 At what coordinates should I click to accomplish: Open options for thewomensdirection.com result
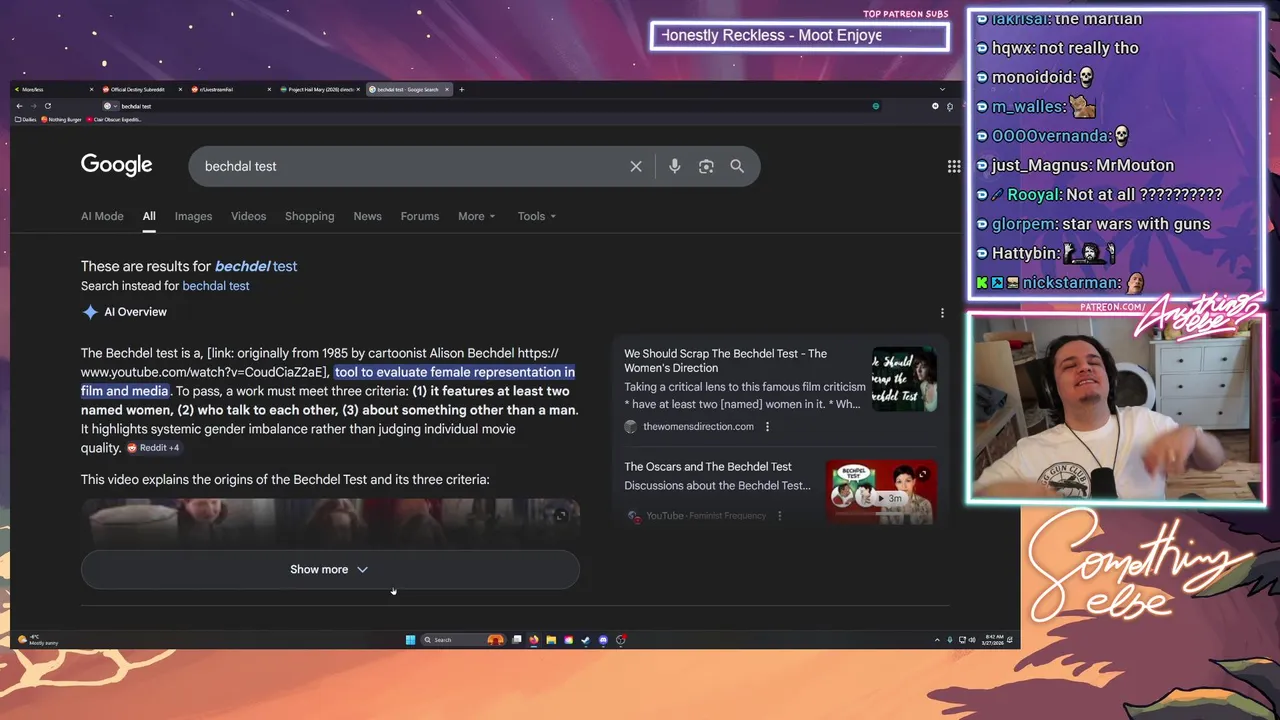click(x=767, y=427)
